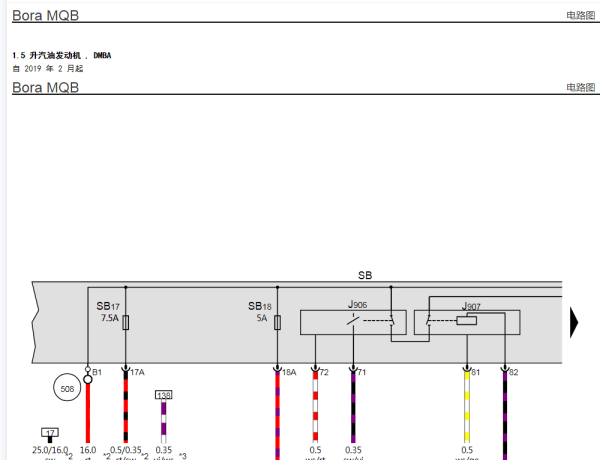Click the second 'Bora MQB' heading
600x460 pixels.
46,87
